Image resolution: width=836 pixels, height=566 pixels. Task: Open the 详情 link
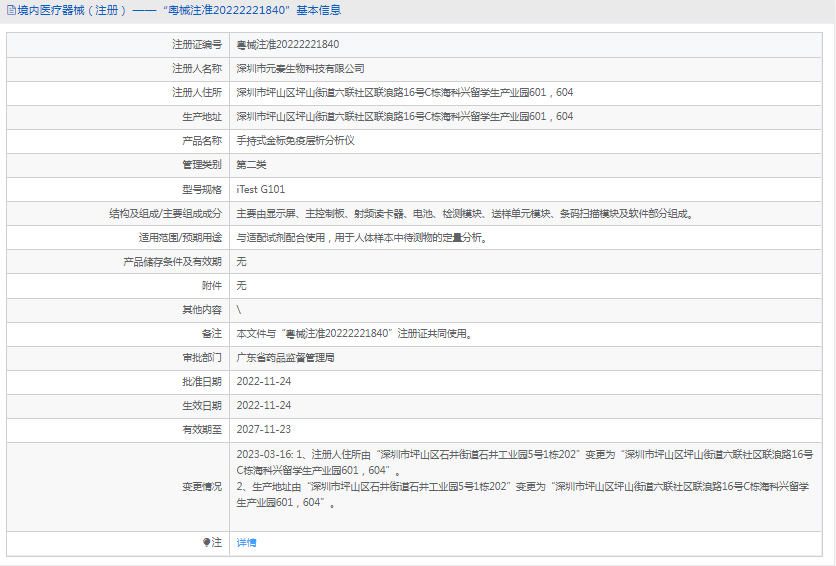tap(246, 543)
